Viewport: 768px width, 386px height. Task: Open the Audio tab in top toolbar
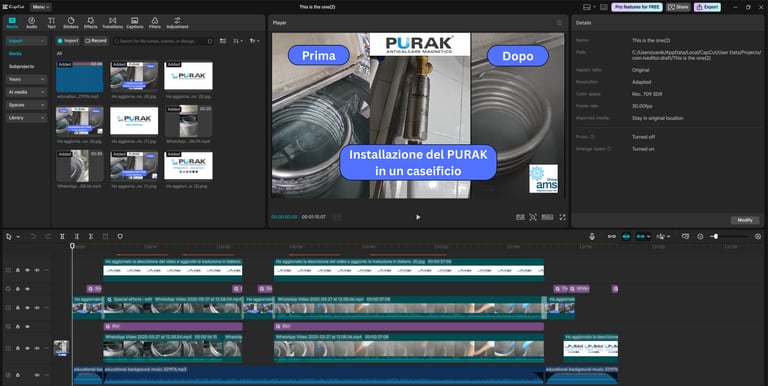[x=31, y=23]
